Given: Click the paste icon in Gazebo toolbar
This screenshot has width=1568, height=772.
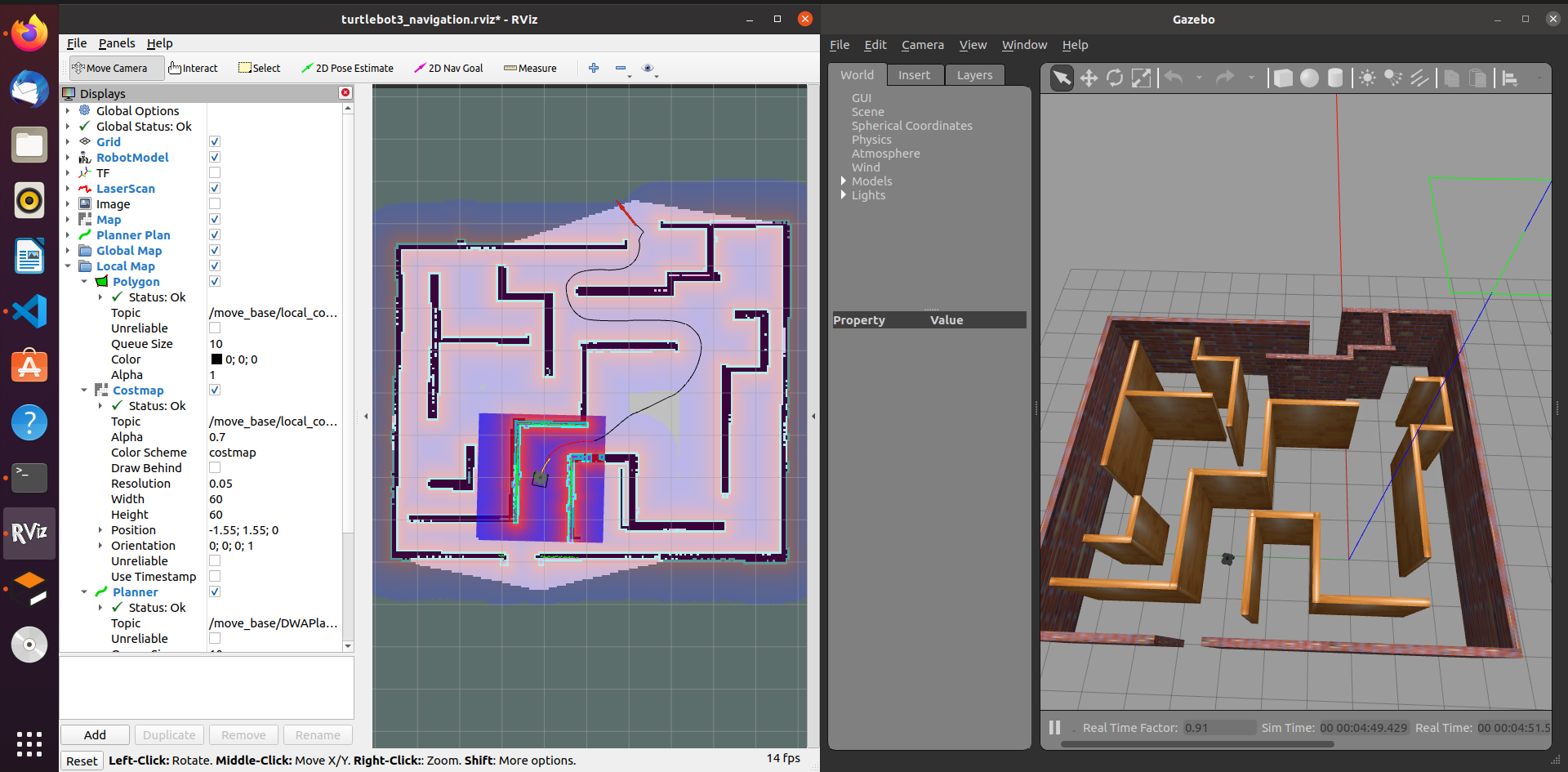Looking at the screenshot, I should (x=1477, y=78).
